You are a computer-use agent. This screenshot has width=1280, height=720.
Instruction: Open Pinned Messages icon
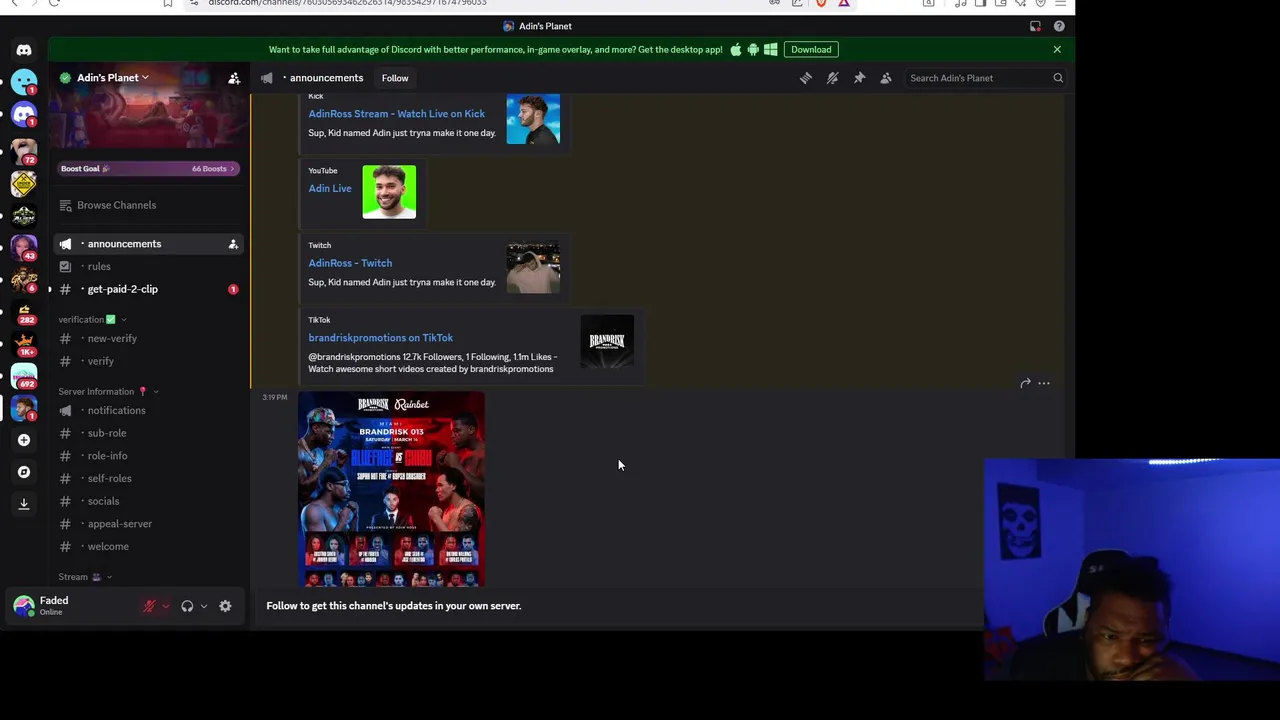(x=859, y=78)
